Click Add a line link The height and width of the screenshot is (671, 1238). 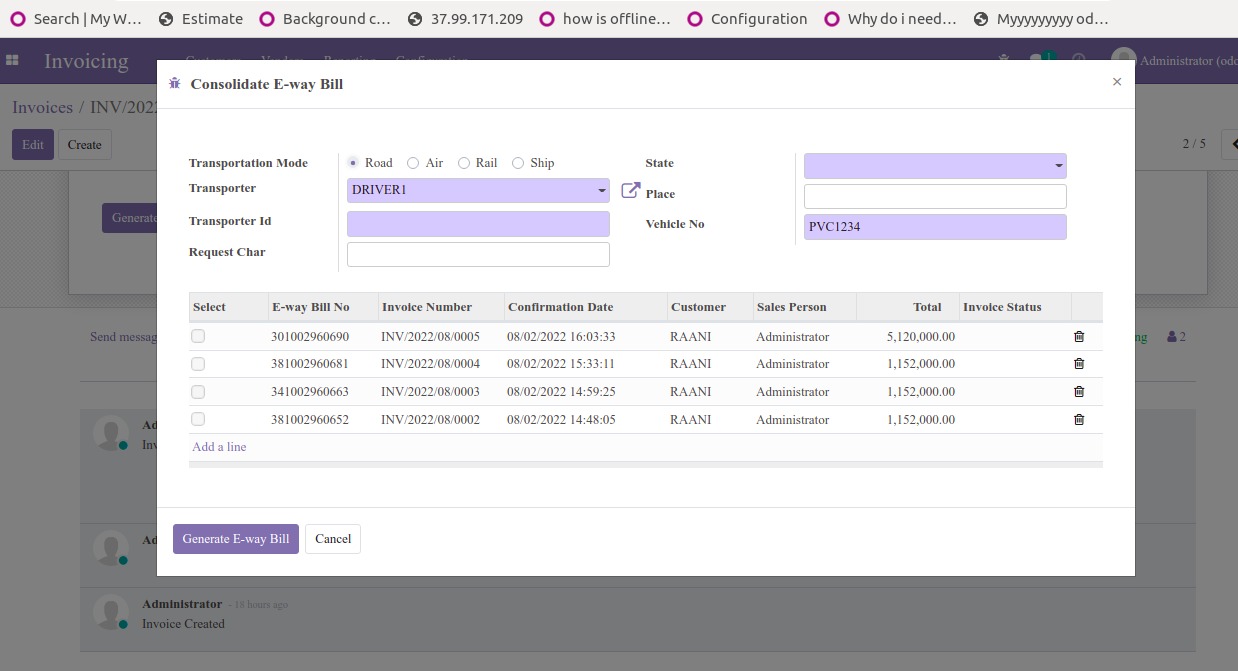coord(219,447)
